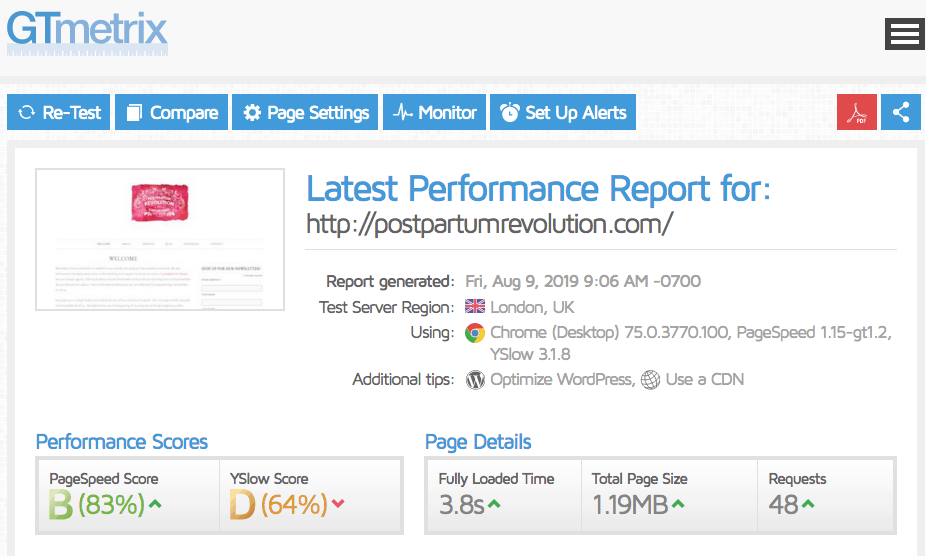Click the Chrome browser icon
926x556 pixels.
click(x=475, y=333)
